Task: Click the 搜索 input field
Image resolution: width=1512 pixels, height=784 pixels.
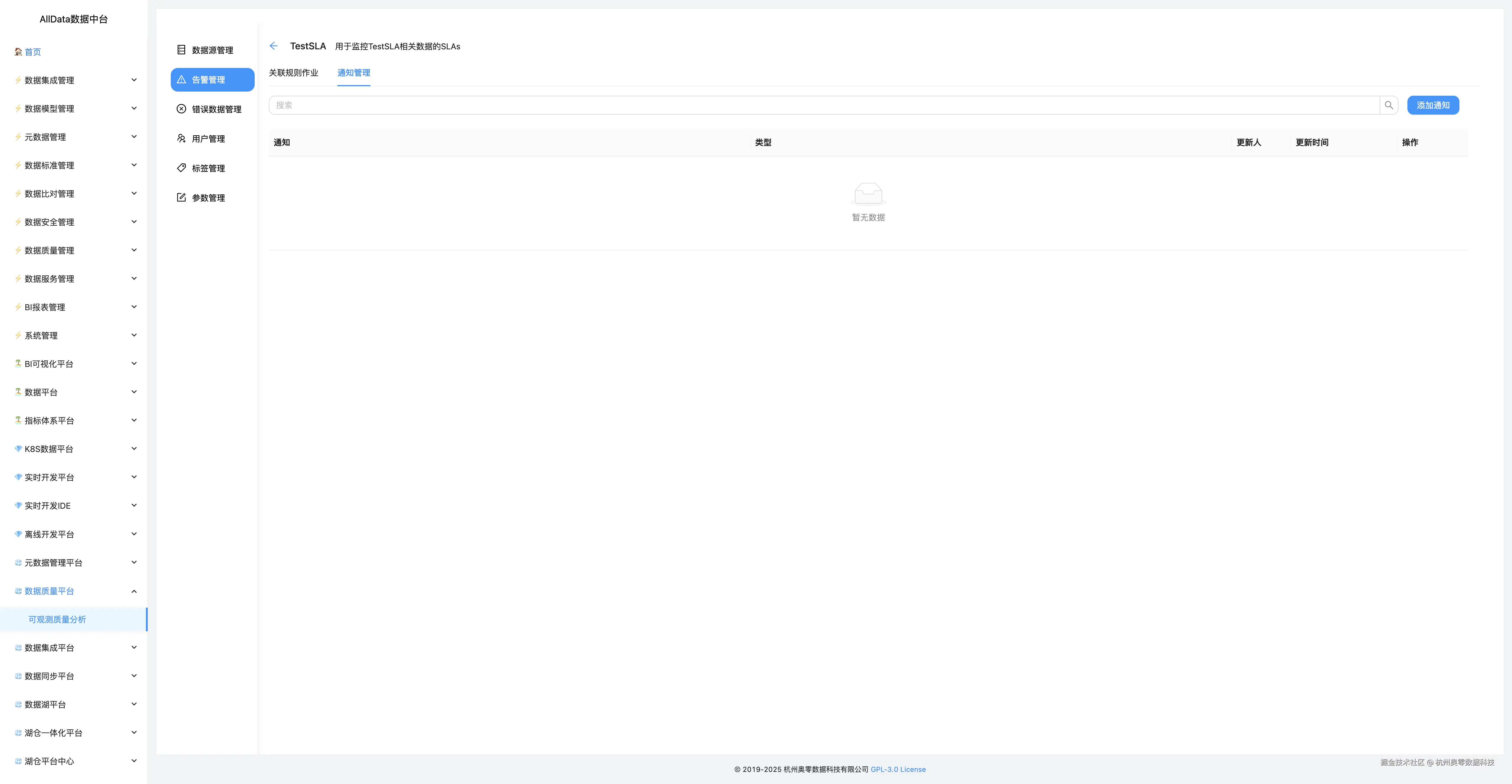Action: tap(822, 105)
